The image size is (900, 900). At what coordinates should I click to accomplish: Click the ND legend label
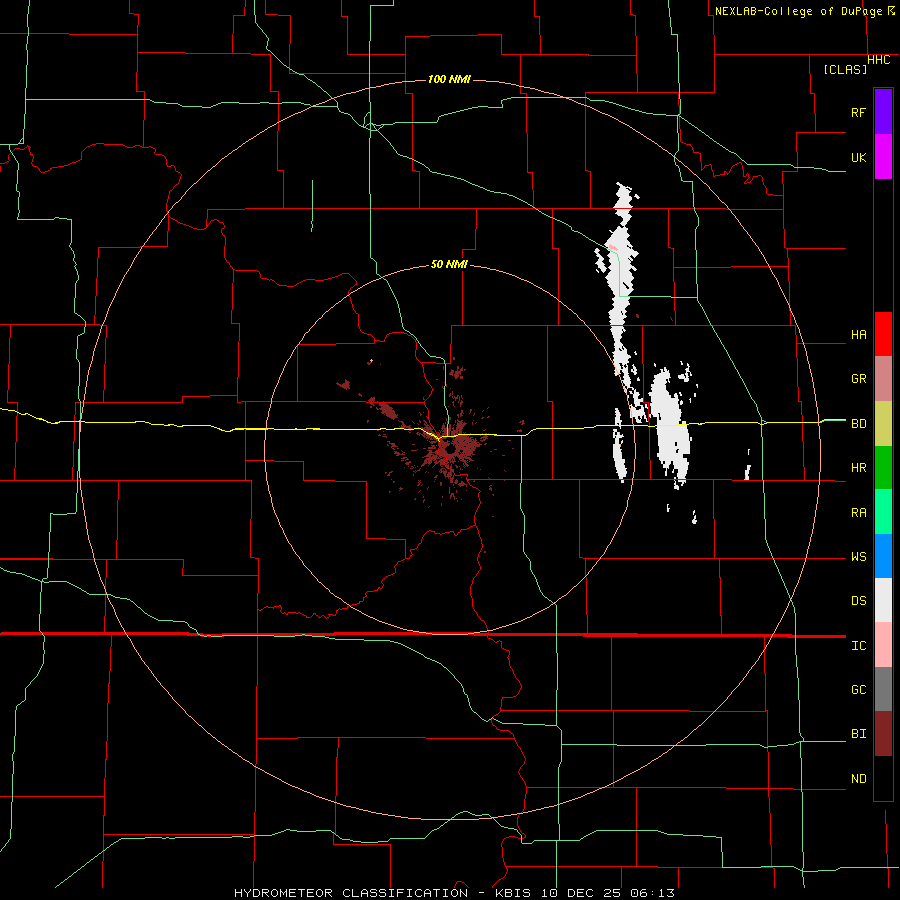point(858,779)
